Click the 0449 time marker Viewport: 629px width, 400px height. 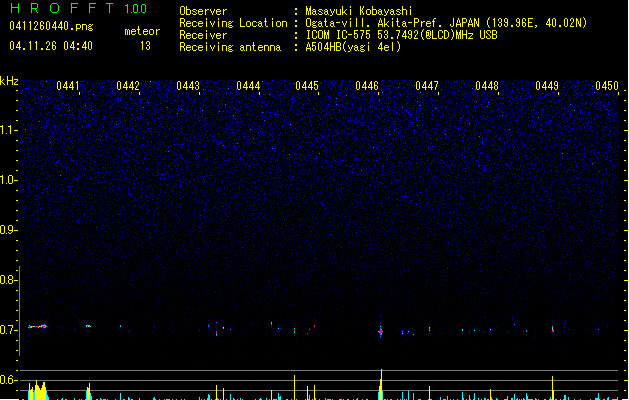coord(547,86)
